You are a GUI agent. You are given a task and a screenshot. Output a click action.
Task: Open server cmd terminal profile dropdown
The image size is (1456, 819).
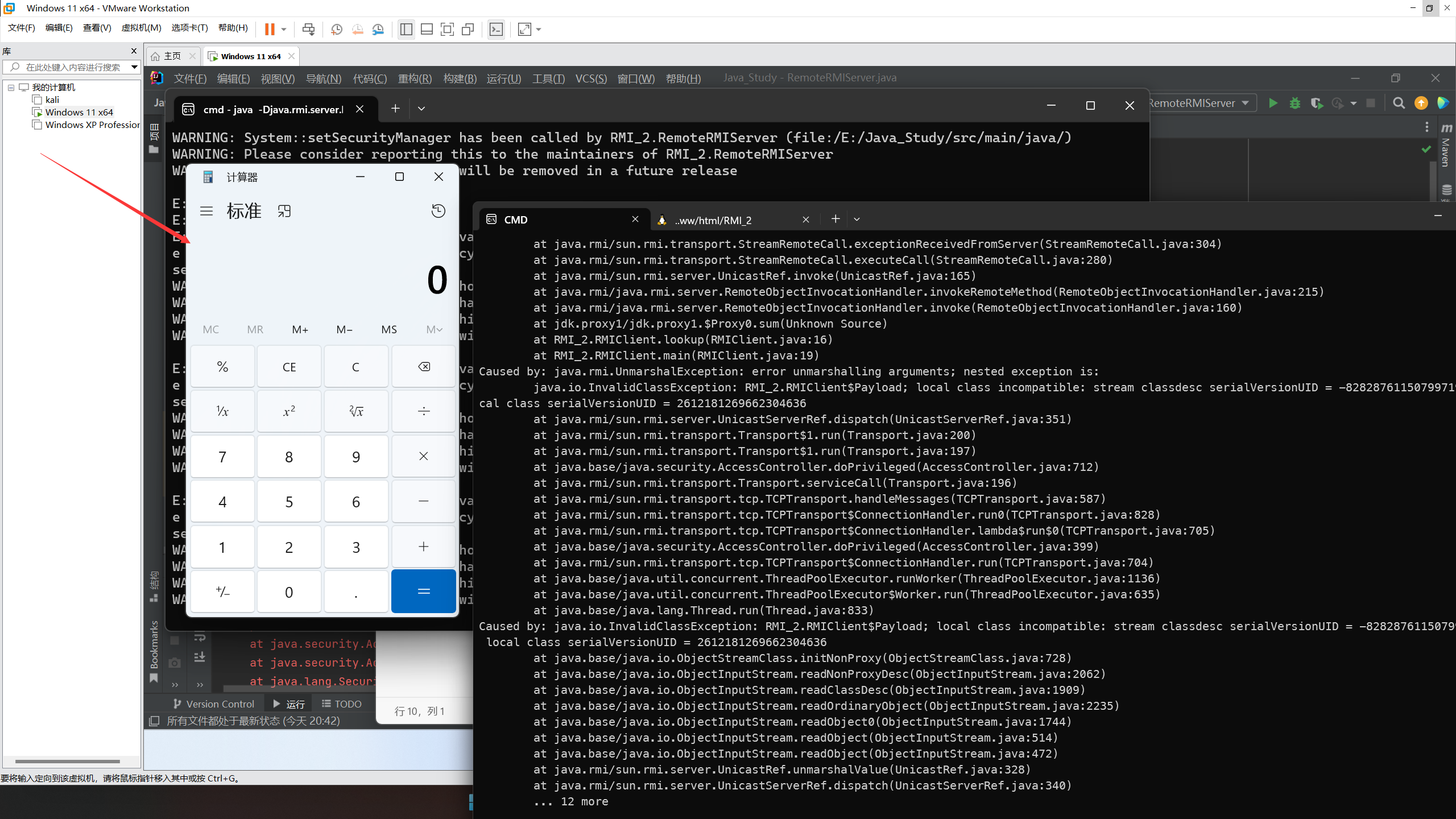pos(421,109)
